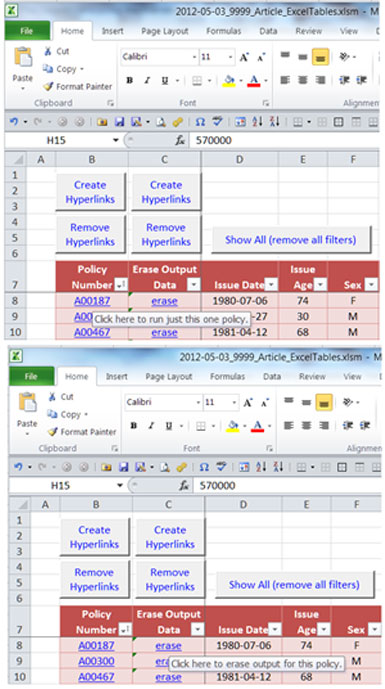
Task: Click Format Painter in the bottom window
Action: point(82,432)
